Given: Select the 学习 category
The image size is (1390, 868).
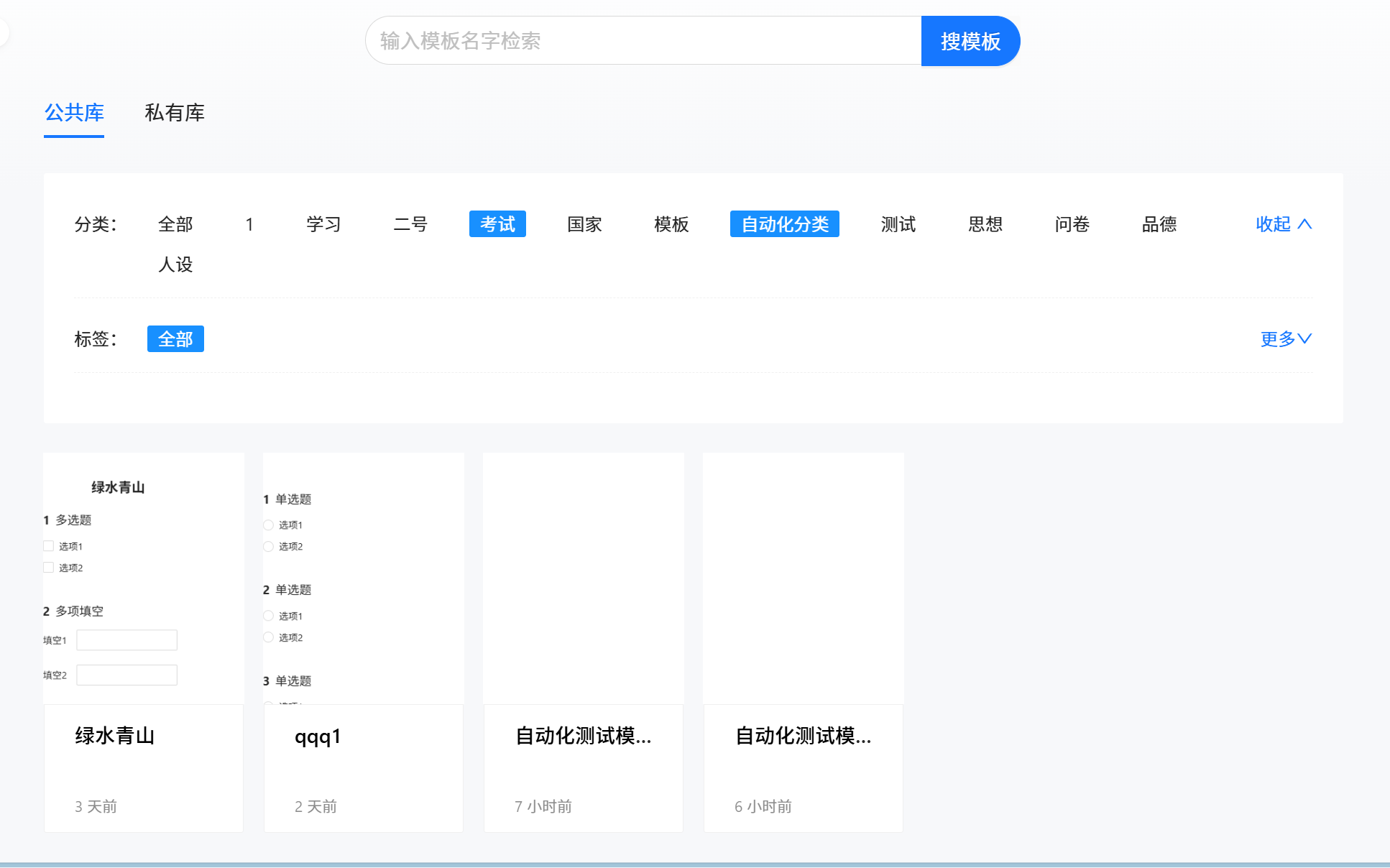Looking at the screenshot, I should [323, 224].
